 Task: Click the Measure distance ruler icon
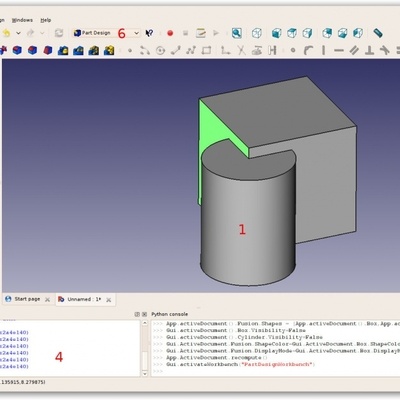pos(378,33)
